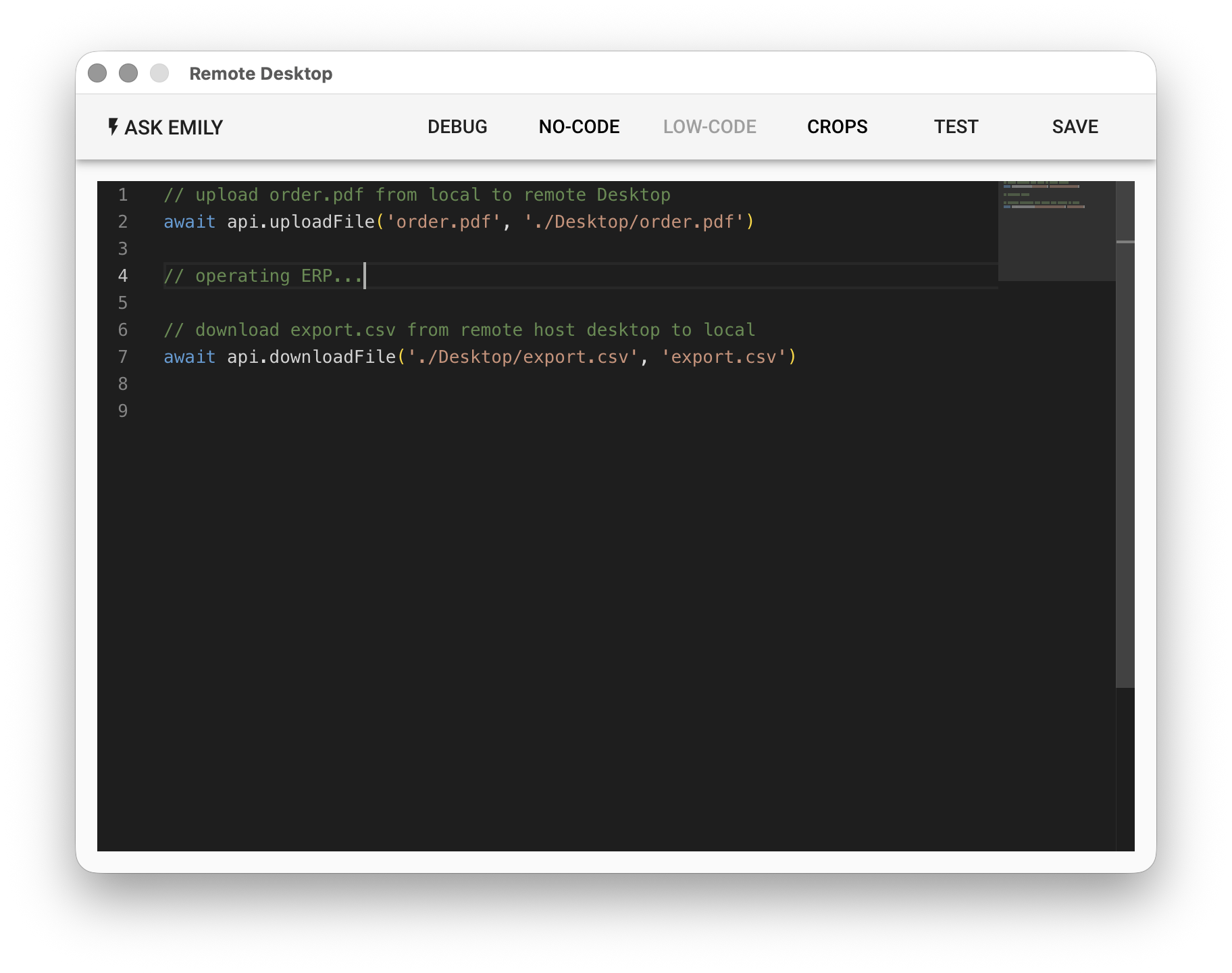
Task: Click the 'await' keyword on line 2
Action: [189, 222]
